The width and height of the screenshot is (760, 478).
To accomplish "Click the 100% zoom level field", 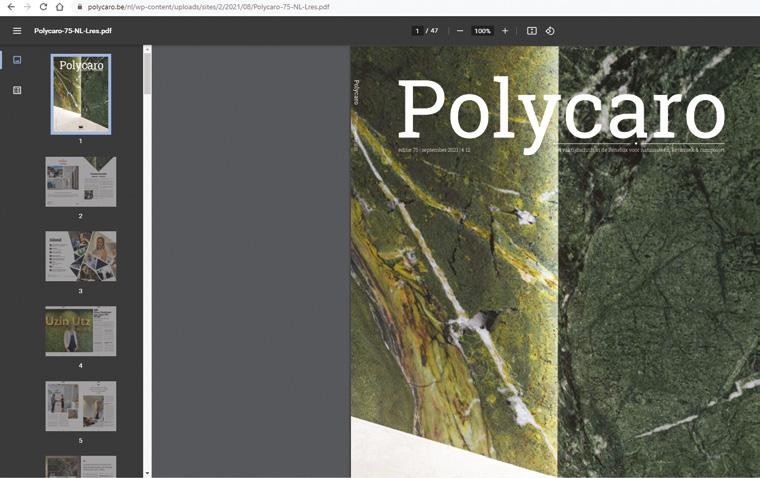I will (x=482, y=31).
